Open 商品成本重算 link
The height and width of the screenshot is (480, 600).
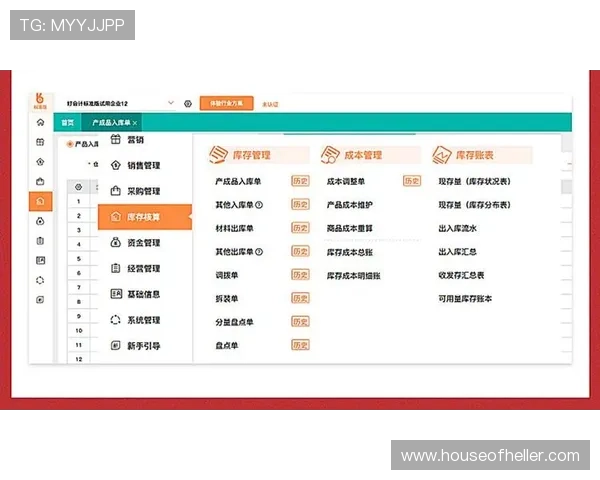coord(349,228)
